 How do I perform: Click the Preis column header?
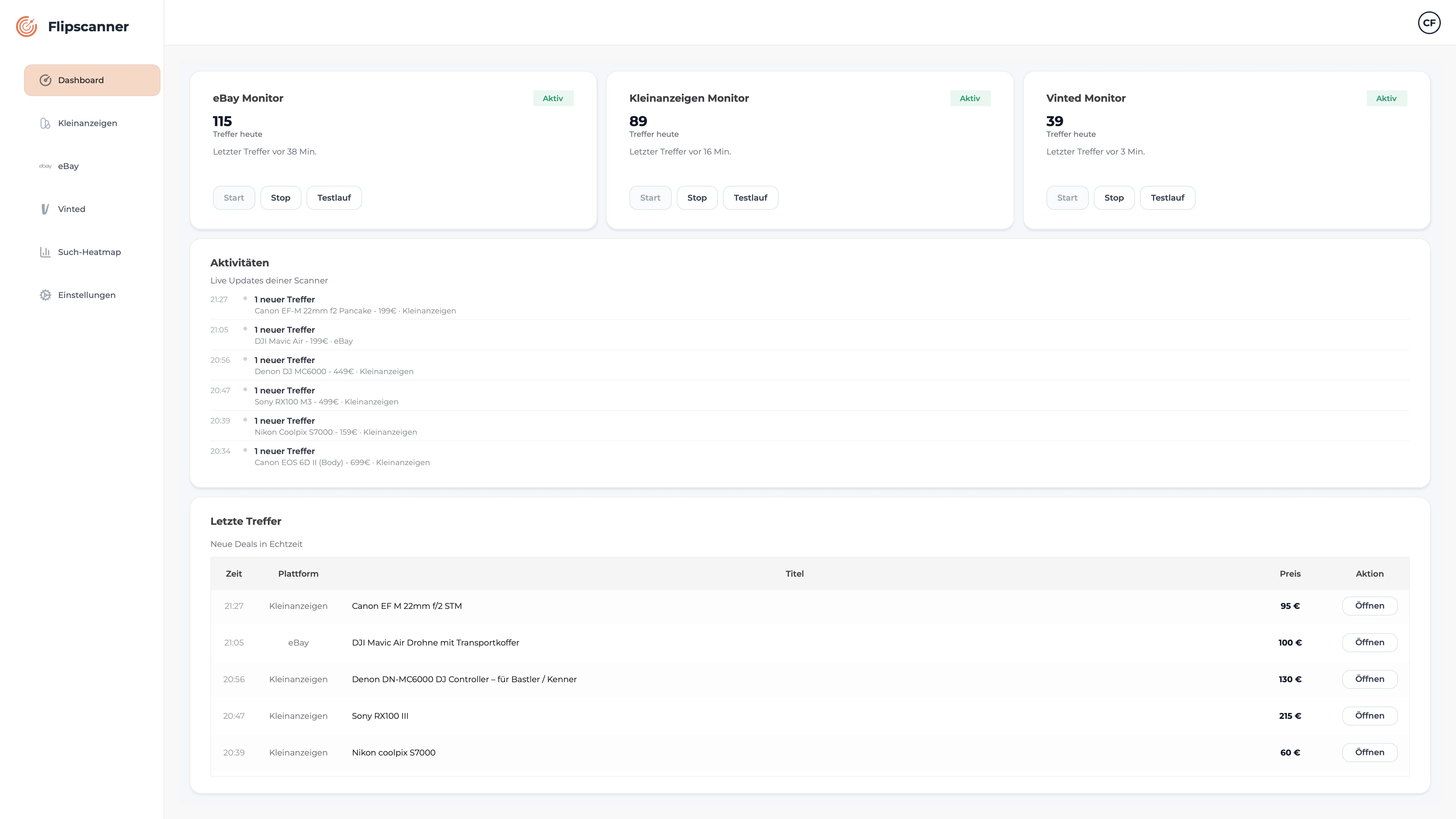[x=1290, y=574]
